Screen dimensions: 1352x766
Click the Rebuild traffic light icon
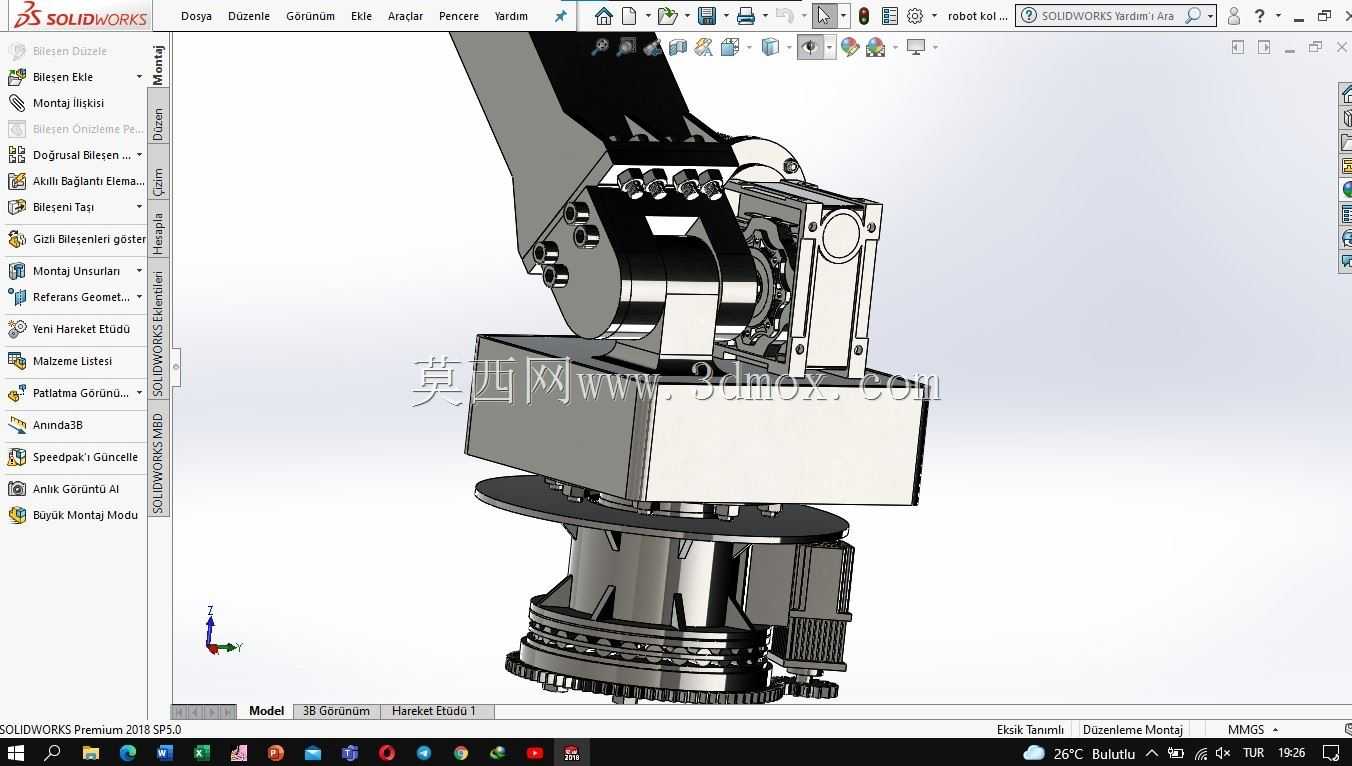(x=863, y=16)
